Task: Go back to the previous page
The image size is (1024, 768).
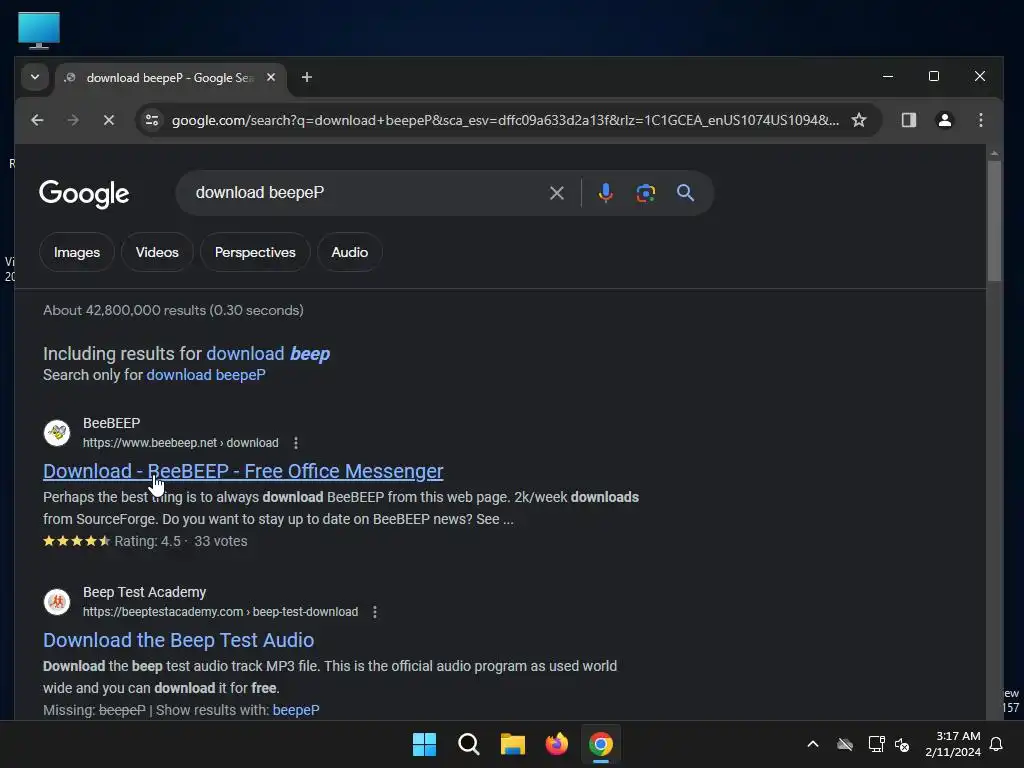Action: click(37, 120)
